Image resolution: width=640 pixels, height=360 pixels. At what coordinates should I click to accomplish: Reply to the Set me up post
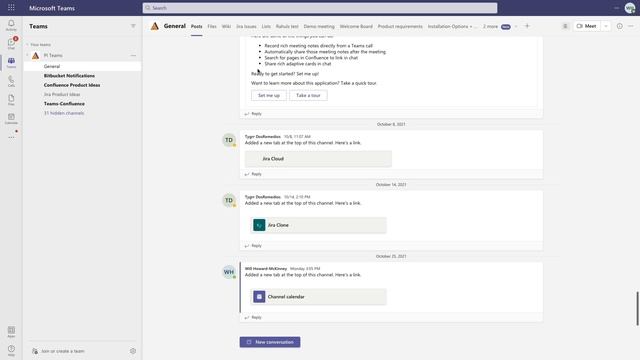pos(253,113)
